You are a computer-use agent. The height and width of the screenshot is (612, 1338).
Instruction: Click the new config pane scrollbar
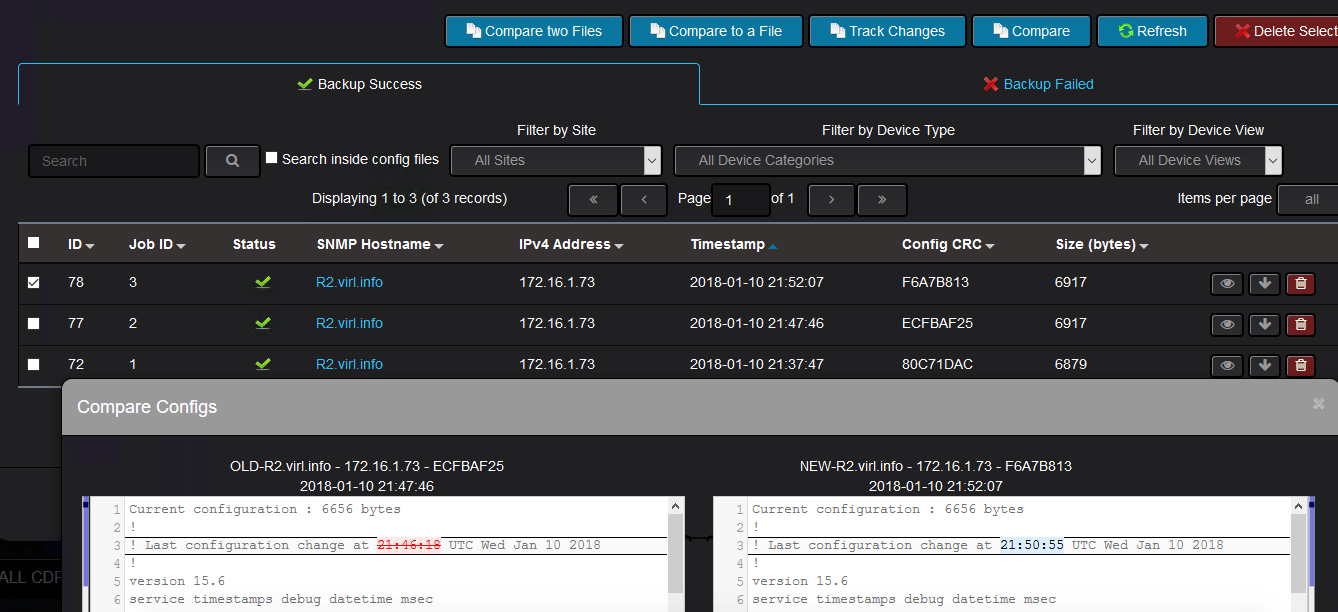1299,555
